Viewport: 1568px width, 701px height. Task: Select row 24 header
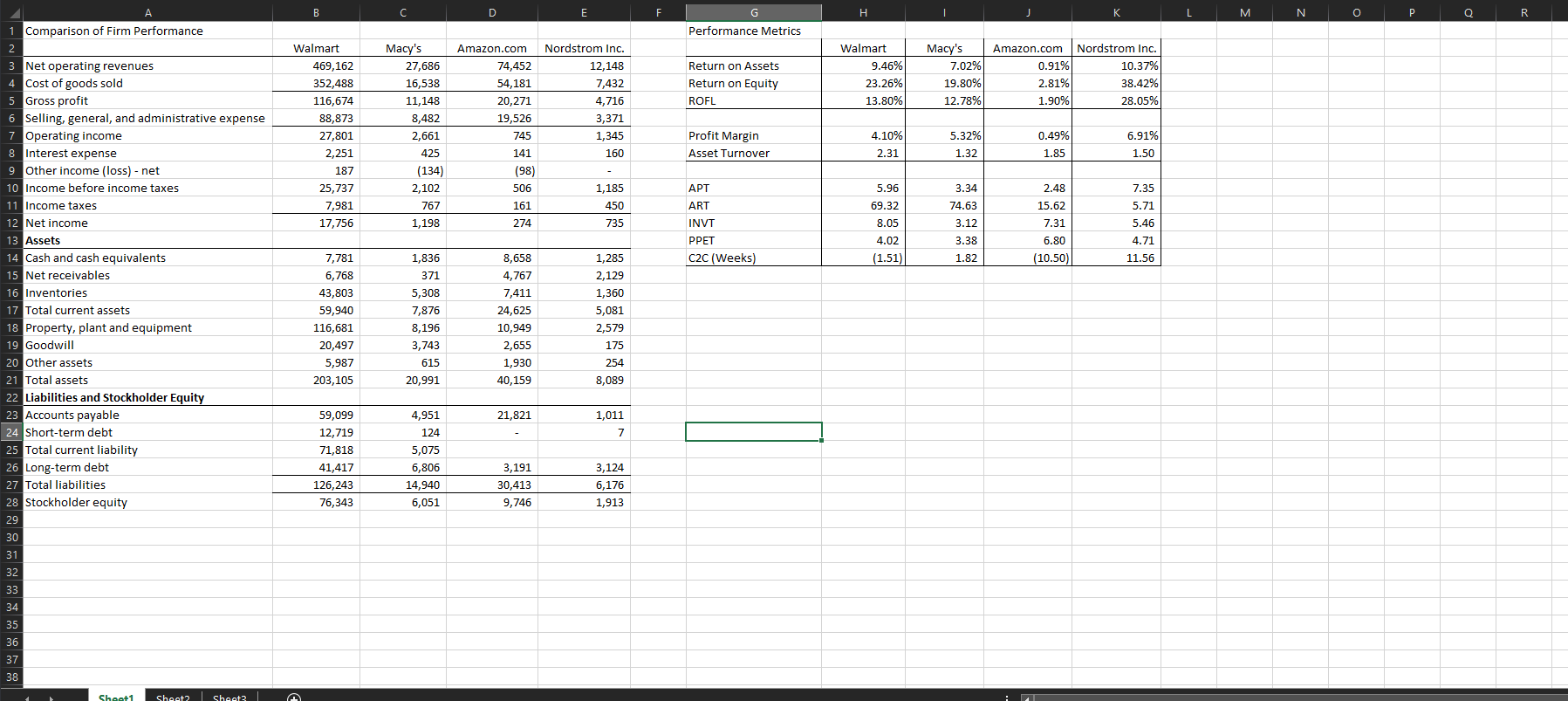coord(11,432)
